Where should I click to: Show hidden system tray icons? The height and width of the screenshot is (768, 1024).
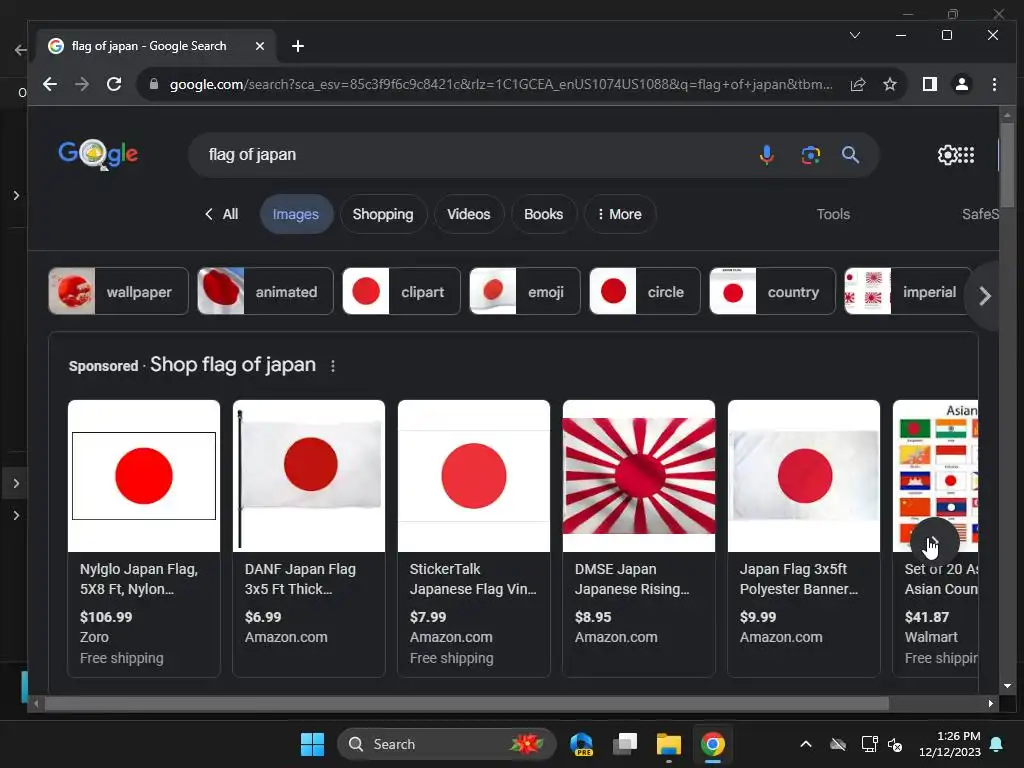tap(806, 744)
